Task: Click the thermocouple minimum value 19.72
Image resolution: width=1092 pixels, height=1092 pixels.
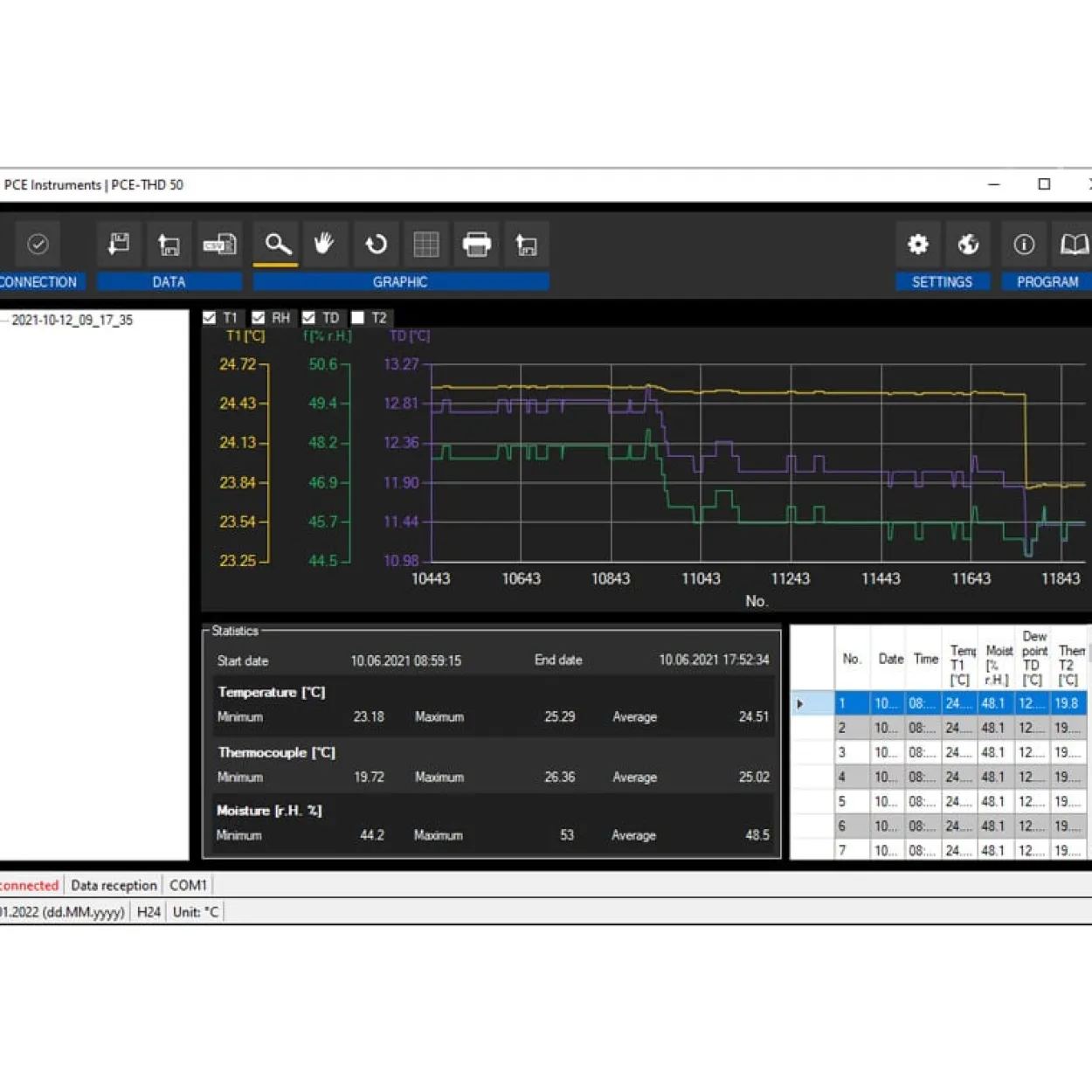Action: [369, 777]
